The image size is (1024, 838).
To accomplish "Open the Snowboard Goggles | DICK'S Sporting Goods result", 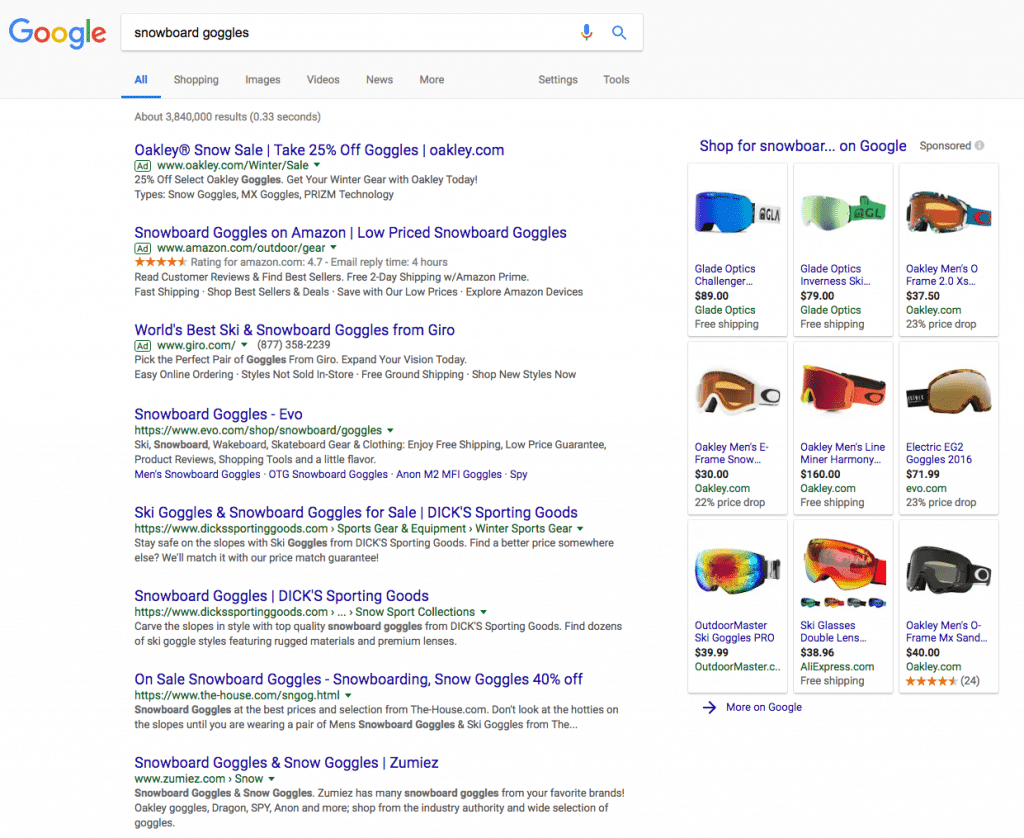I will click(281, 596).
